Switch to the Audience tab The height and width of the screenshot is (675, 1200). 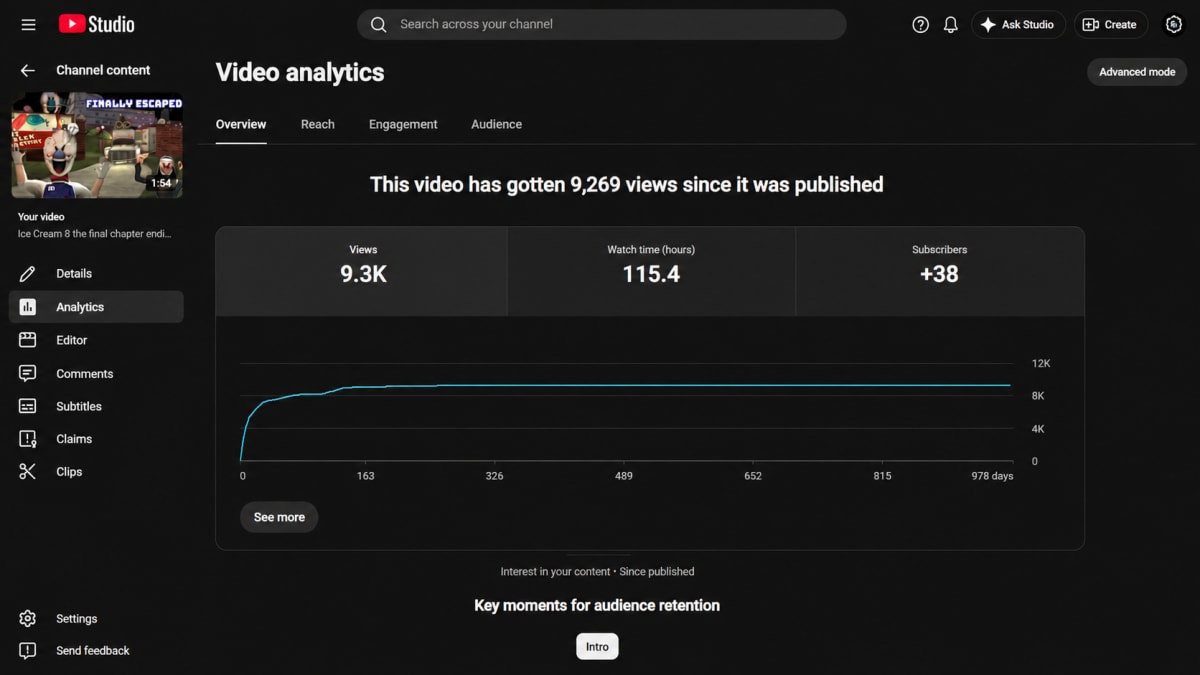click(497, 124)
